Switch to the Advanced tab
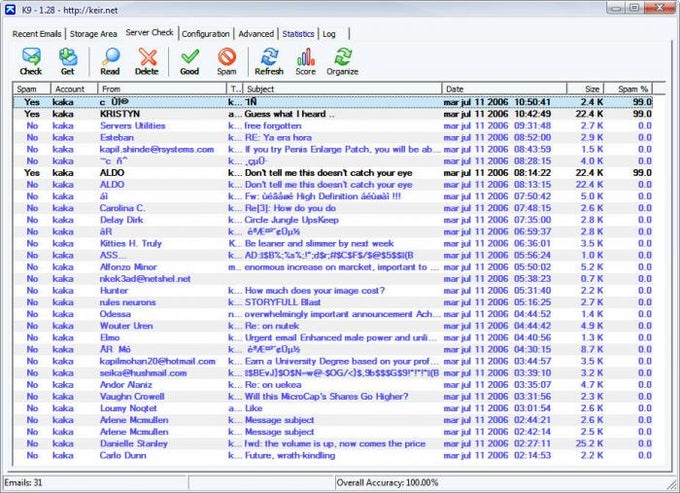 click(256, 34)
